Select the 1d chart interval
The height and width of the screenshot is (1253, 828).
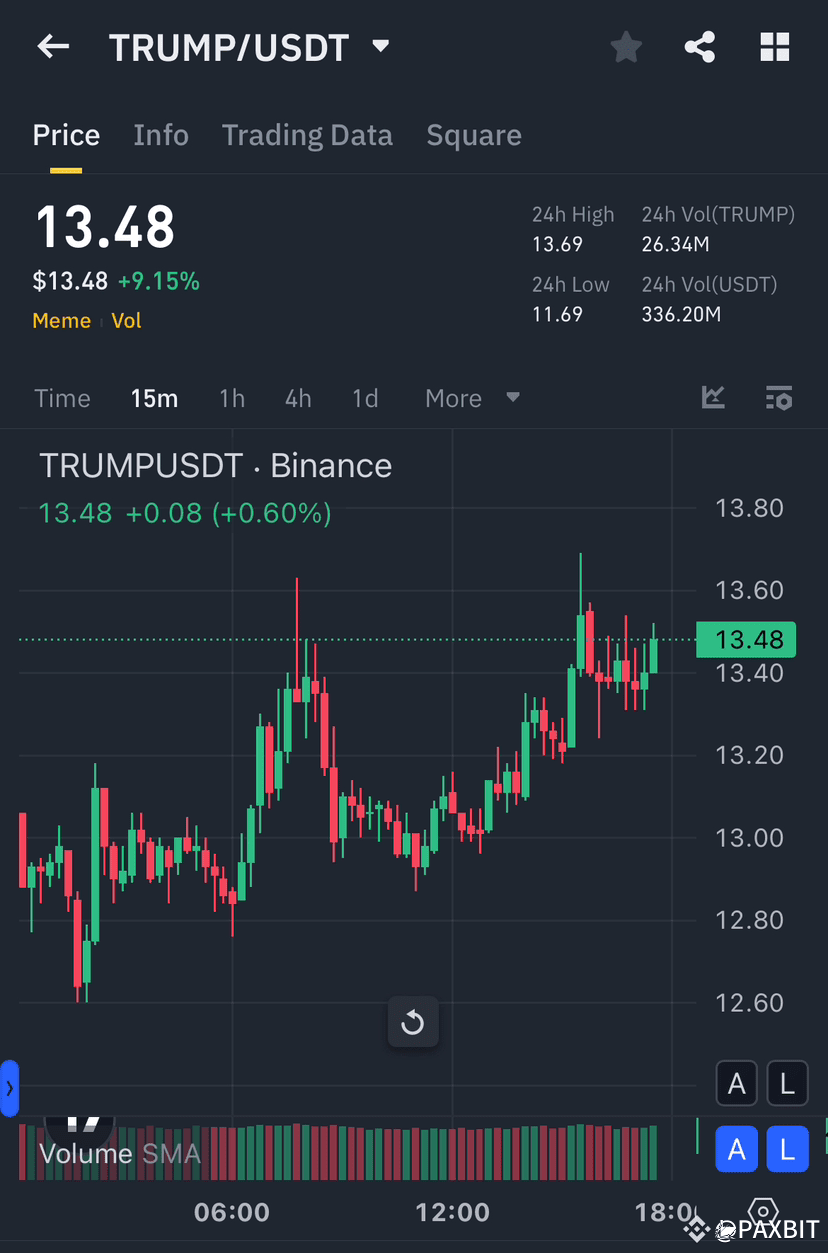[365, 399]
